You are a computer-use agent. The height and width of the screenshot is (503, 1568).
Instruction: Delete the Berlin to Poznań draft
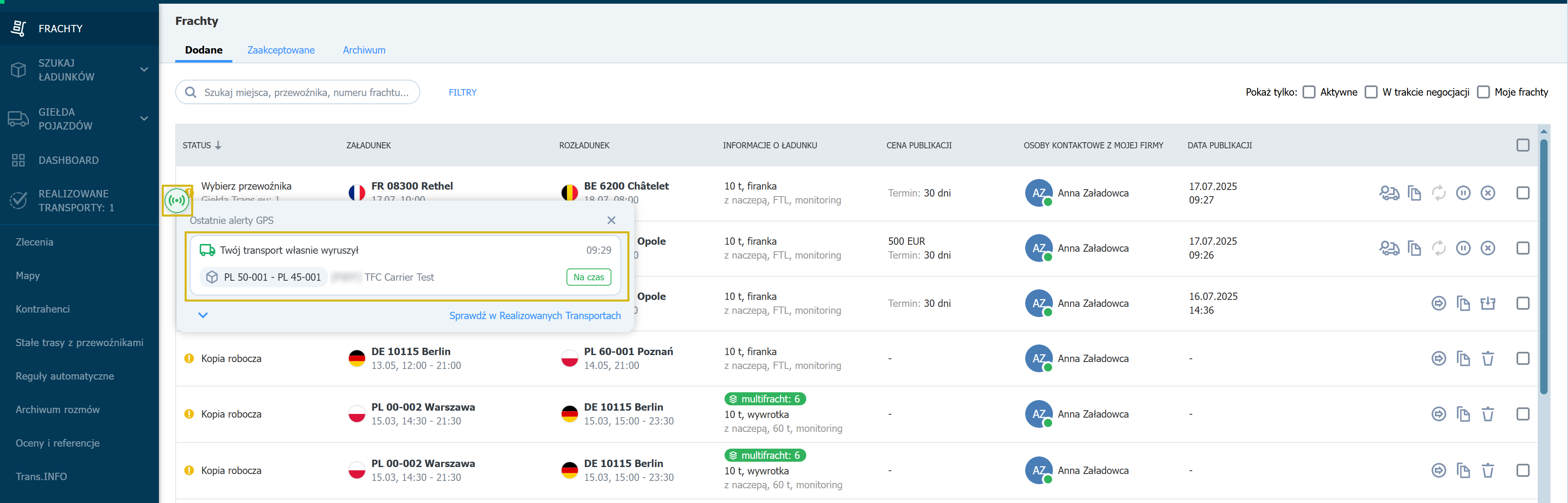pos(1488,359)
